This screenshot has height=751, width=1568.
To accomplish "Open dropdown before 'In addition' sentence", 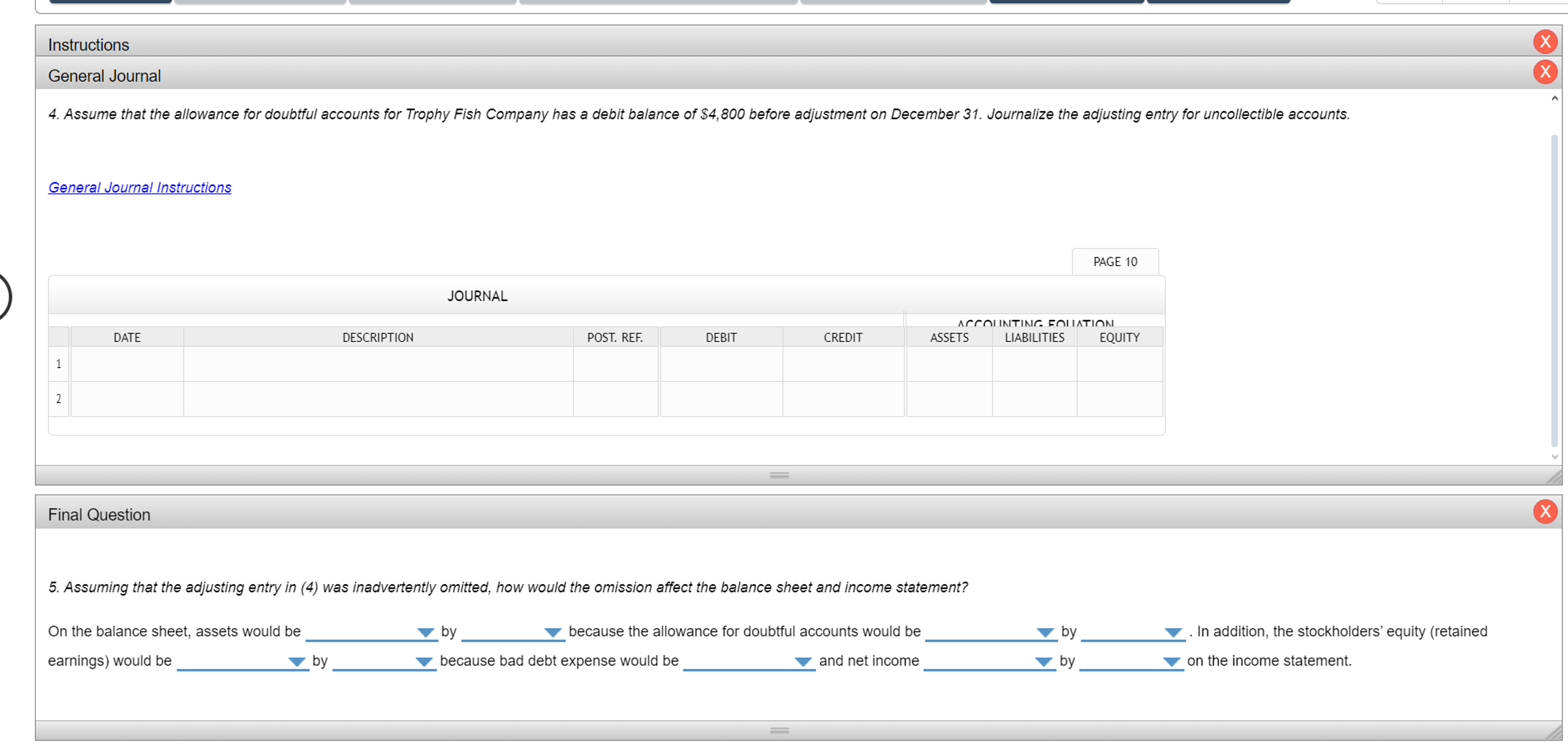I will (1132, 631).
